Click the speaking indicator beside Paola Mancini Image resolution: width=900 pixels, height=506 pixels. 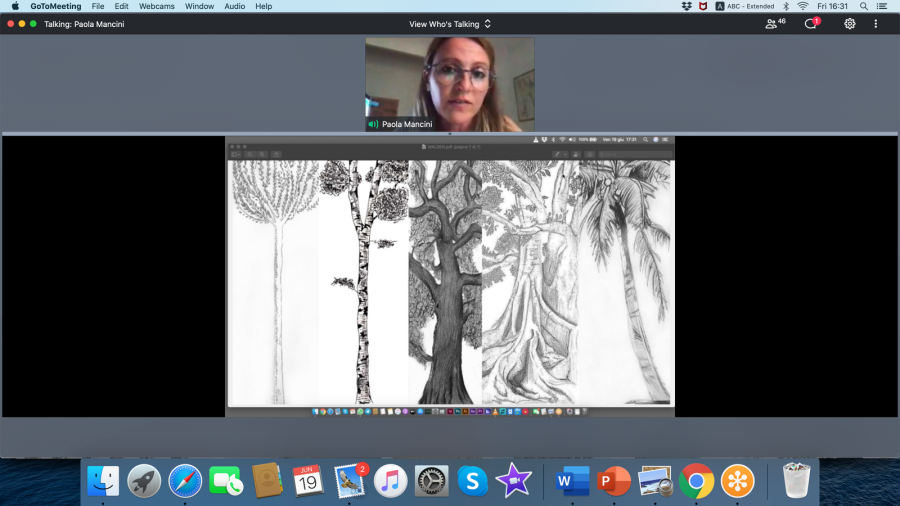[373, 124]
